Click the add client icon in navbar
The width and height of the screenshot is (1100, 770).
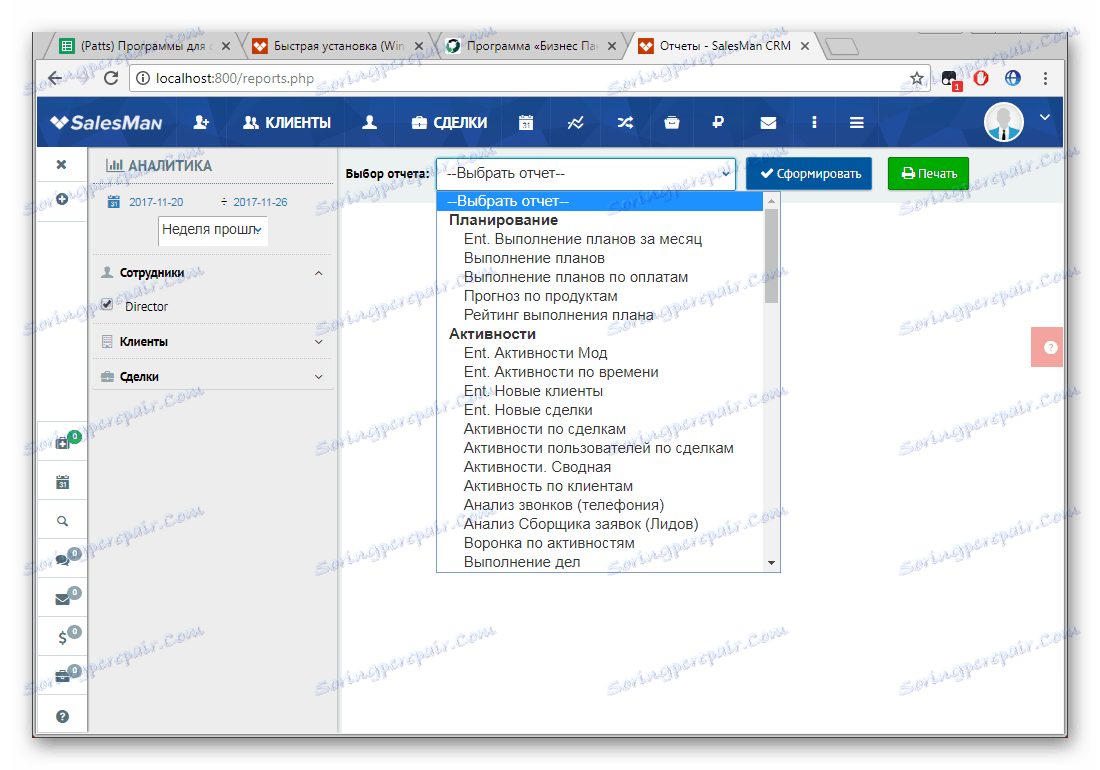coord(201,123)
